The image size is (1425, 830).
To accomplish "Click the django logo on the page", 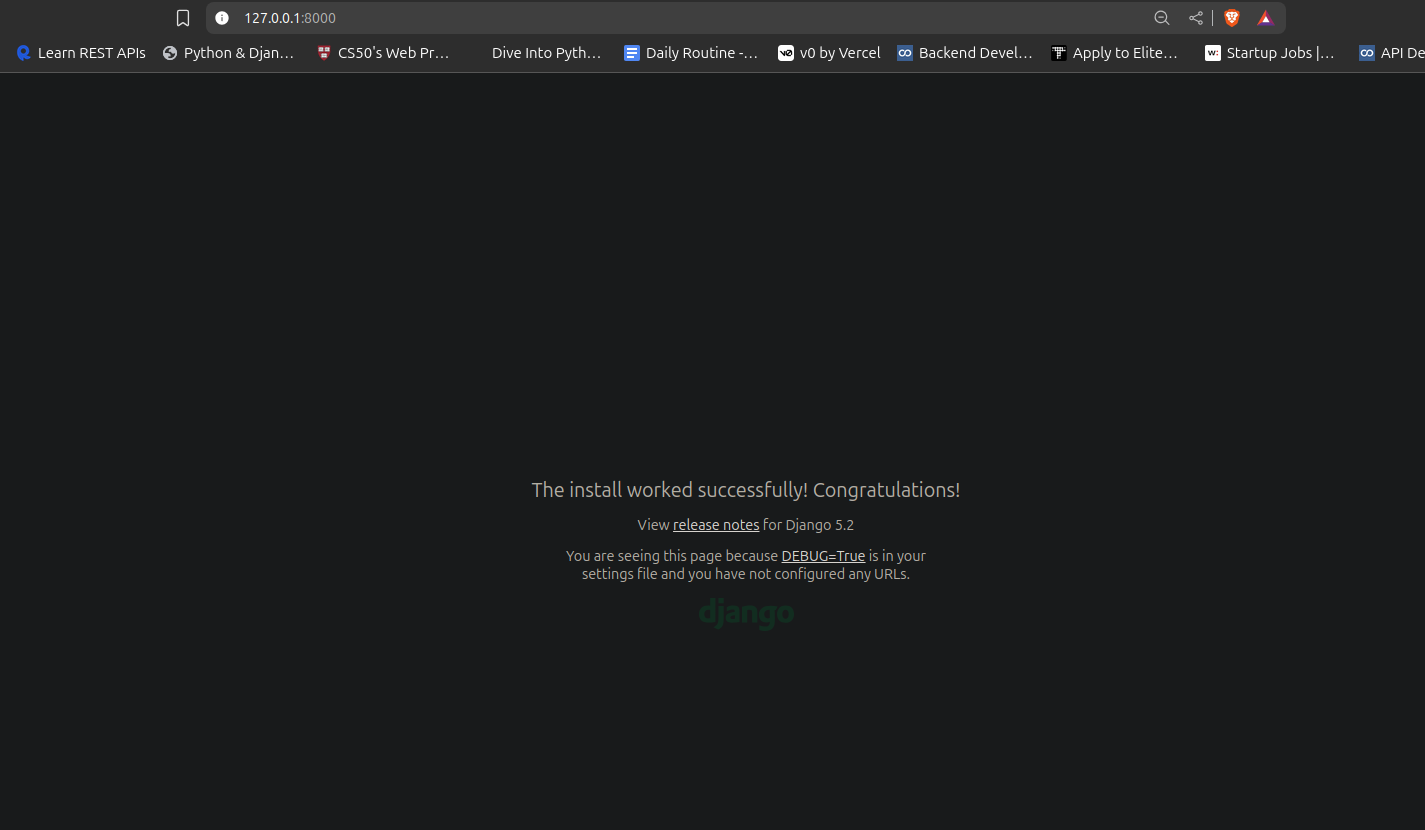I will [746, 613].
